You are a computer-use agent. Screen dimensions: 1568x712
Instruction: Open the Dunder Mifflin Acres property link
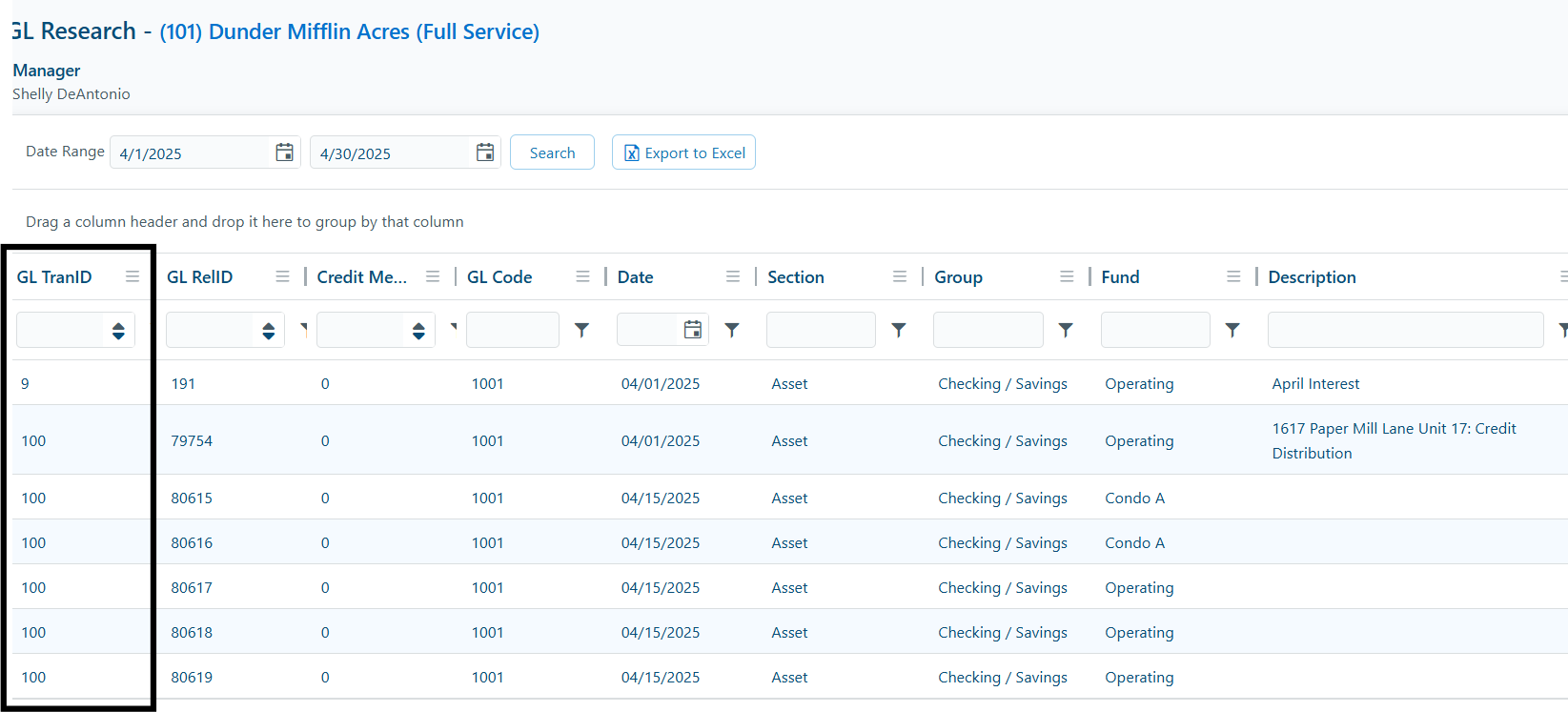349,31
